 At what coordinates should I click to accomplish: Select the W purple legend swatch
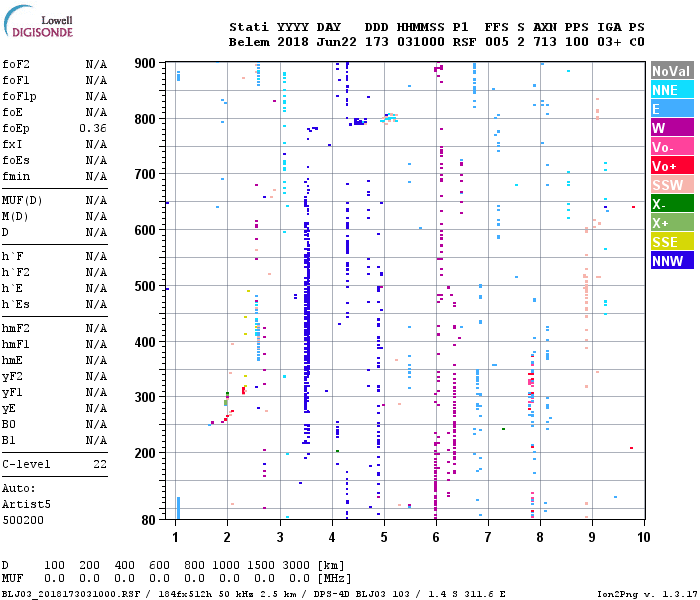tap(672, 128)
